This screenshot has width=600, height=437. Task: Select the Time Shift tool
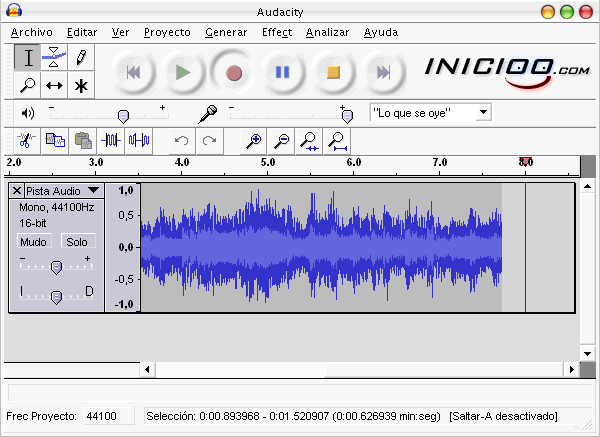click(x=54, y=85)
